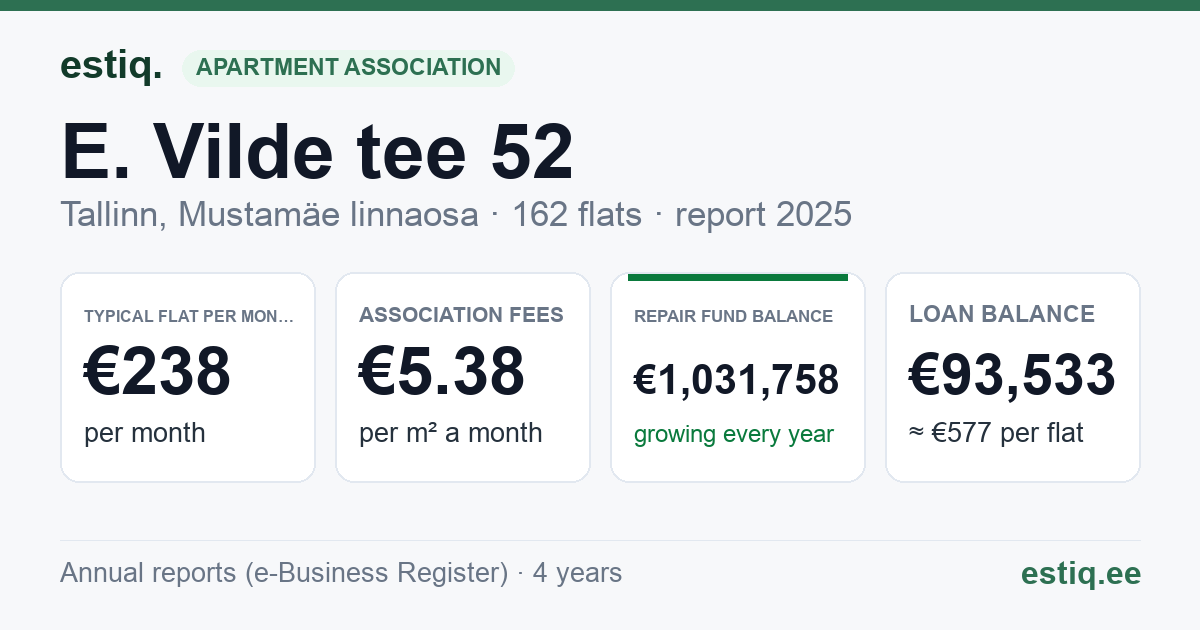The width and height of the screenshot is (1200, 630).
Task: Click the LOAN BALANCE label
Action: tap(1002, 315)
